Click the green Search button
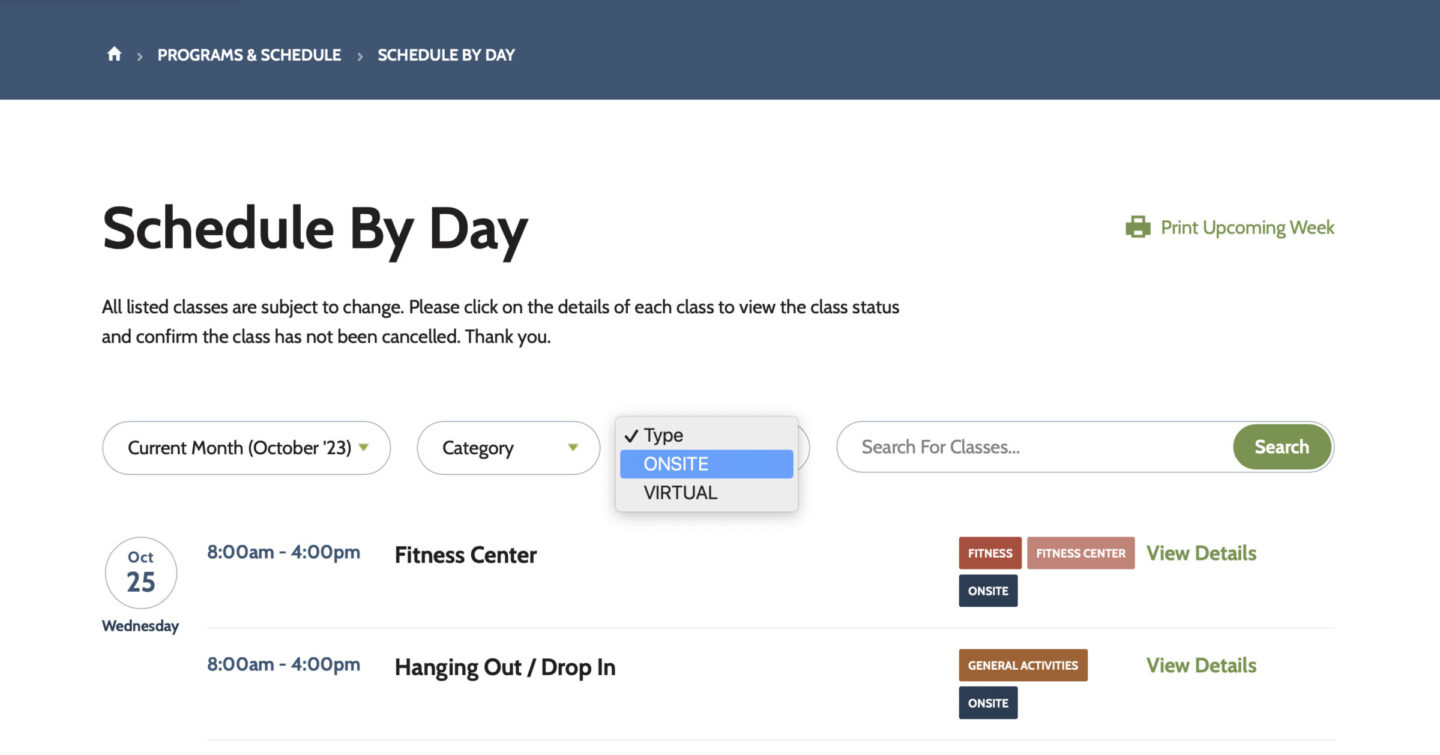 (1282, 447)
